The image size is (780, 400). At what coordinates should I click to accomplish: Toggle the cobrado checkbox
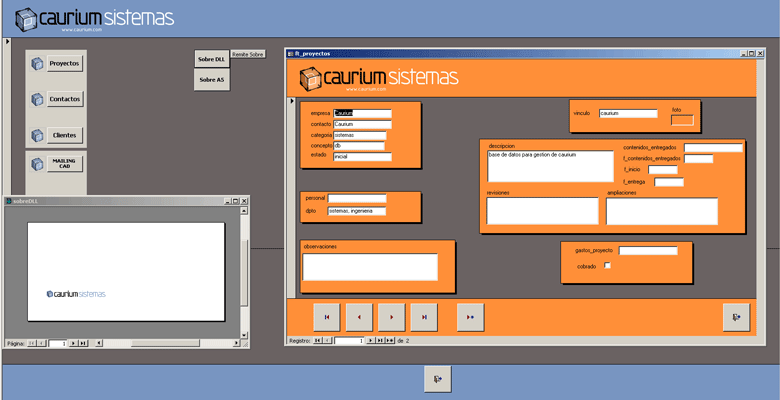pos(607,266)
